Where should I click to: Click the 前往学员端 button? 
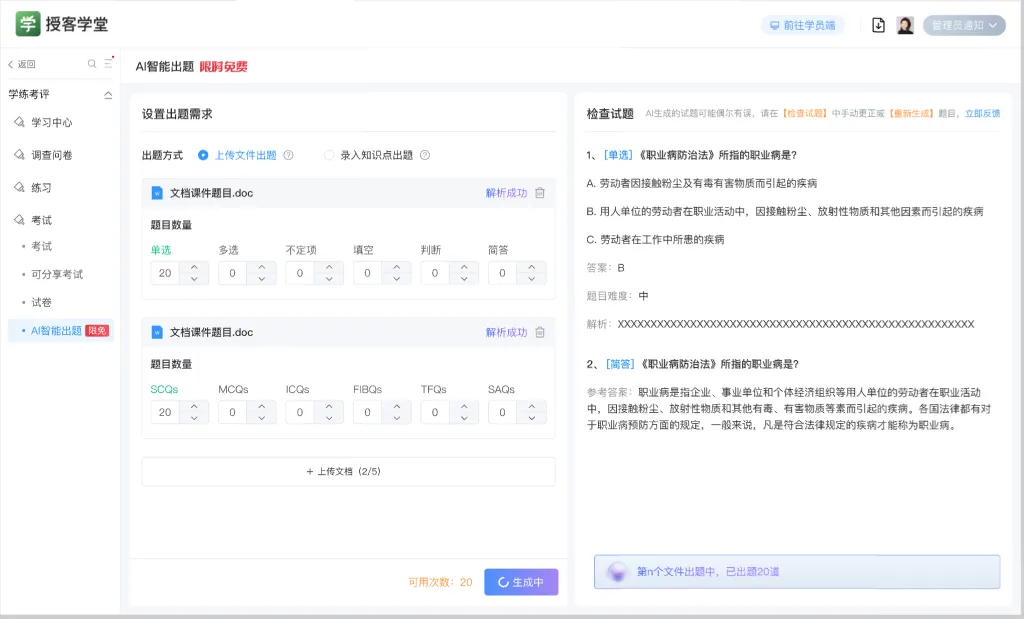pos(802,25)
